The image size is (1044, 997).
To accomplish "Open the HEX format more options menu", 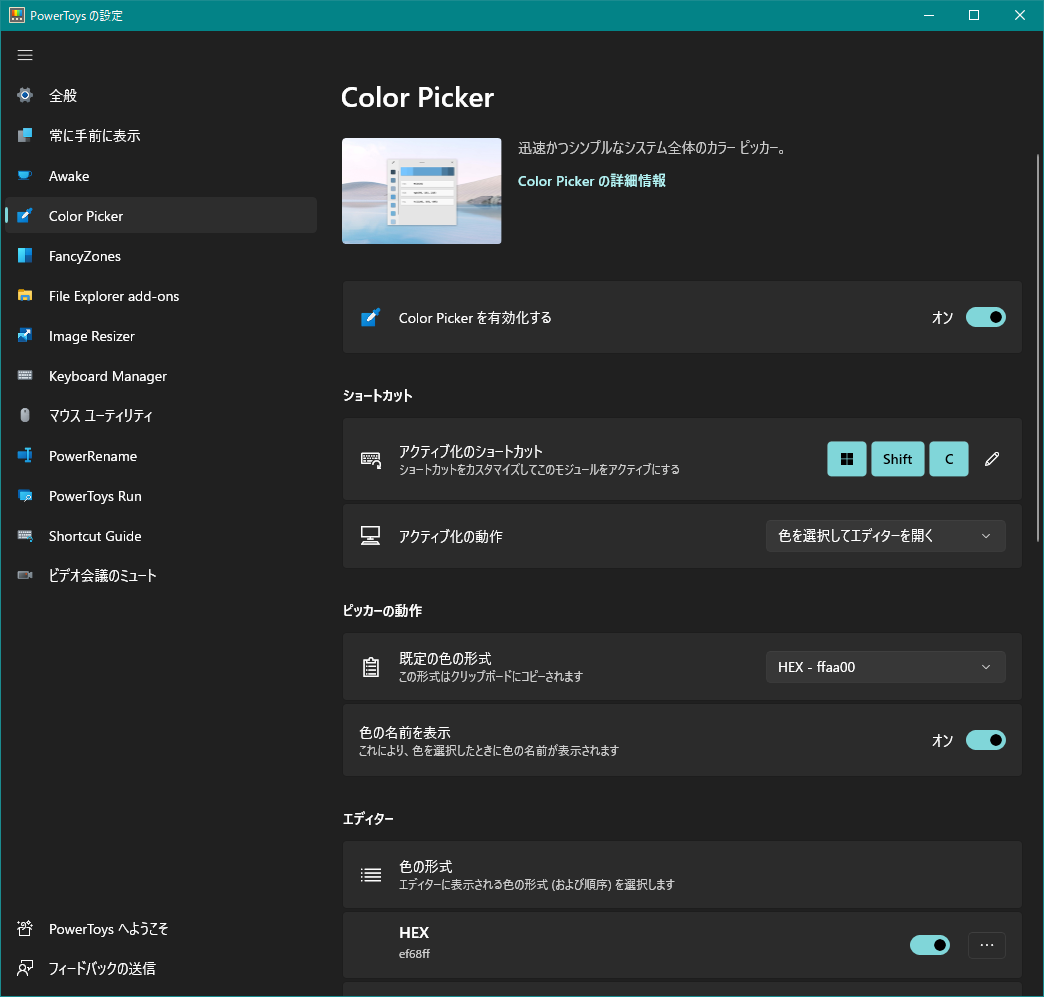I will click(x=987, y=944).
